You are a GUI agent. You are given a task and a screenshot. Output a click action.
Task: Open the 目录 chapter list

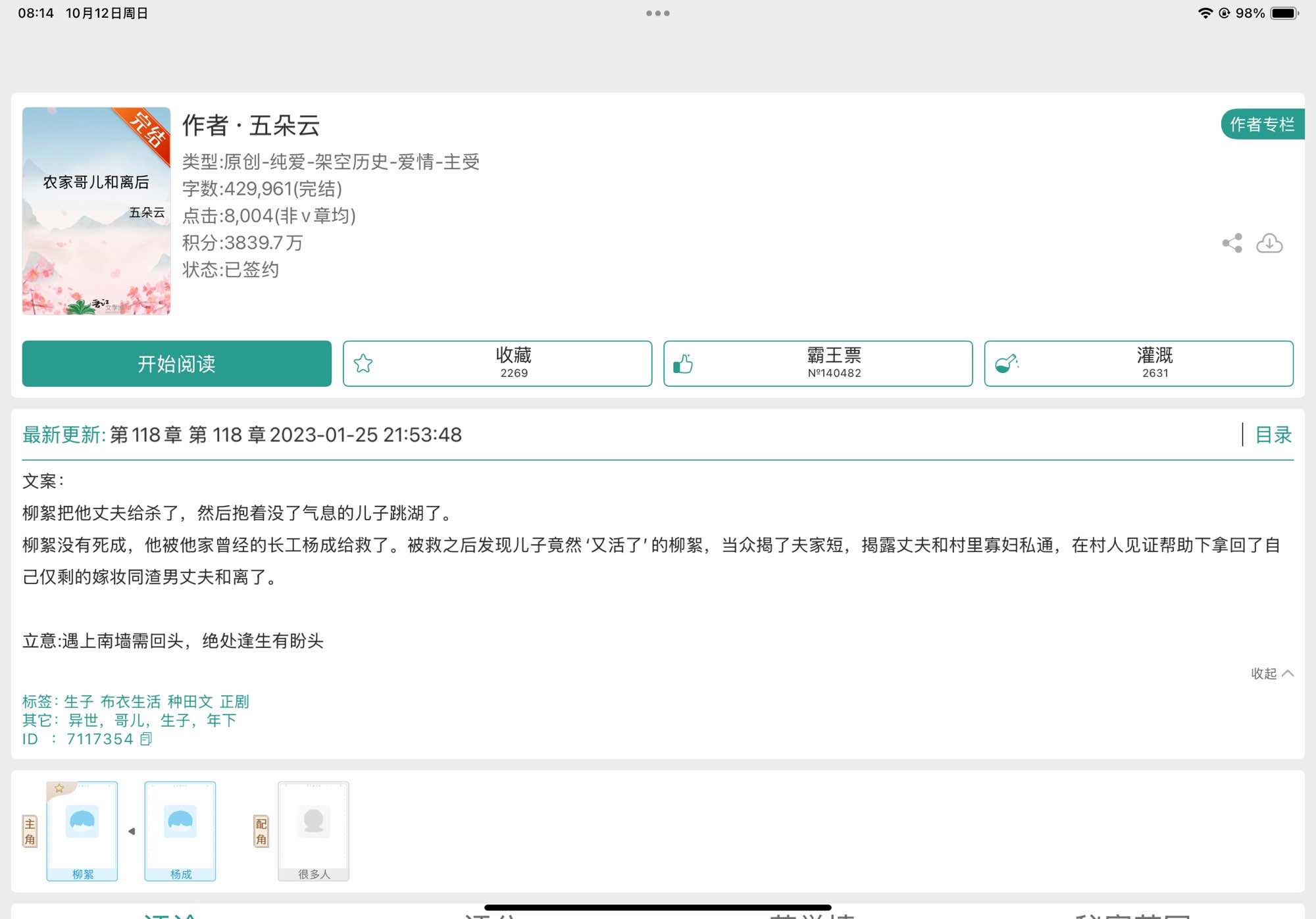(x=1273, y=435)
